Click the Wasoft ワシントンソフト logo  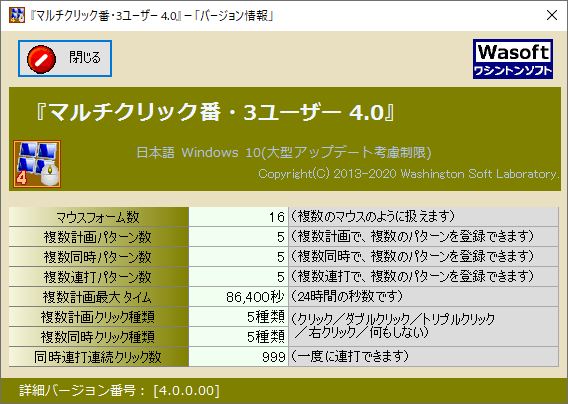pyautogui.click(x=513, y=59)
